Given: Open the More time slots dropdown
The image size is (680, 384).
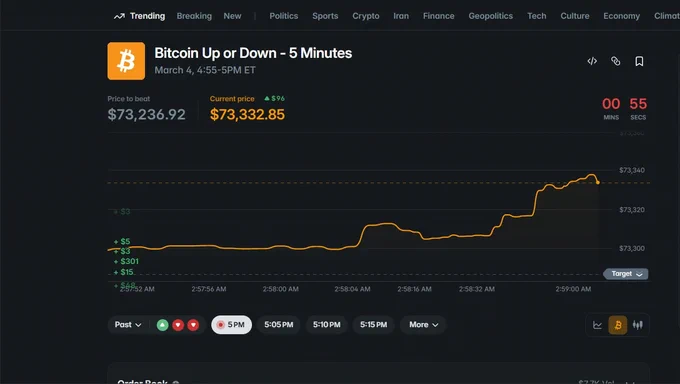Looking at the screenshot, I should click(423, 325).
